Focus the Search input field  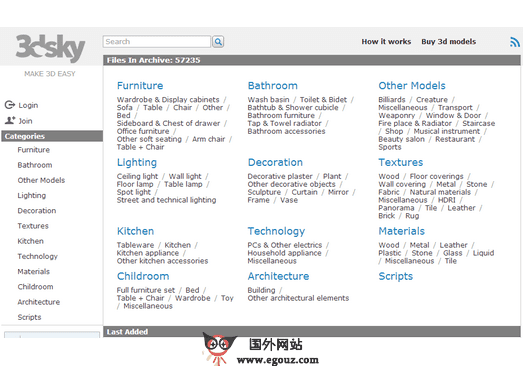tap(157, 42)
